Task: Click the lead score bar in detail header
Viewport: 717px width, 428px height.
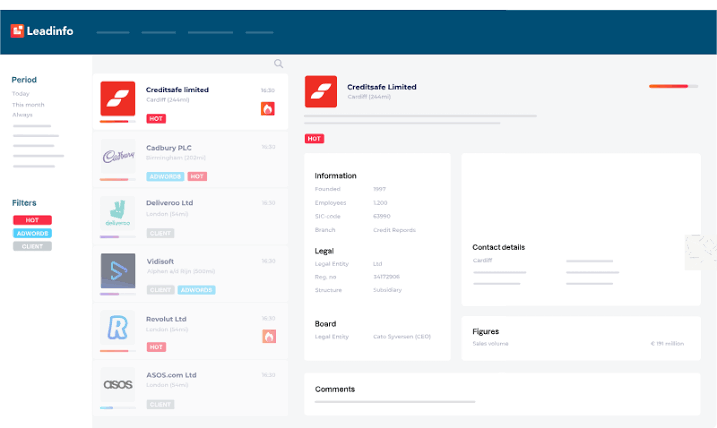Action: [673, 86]
